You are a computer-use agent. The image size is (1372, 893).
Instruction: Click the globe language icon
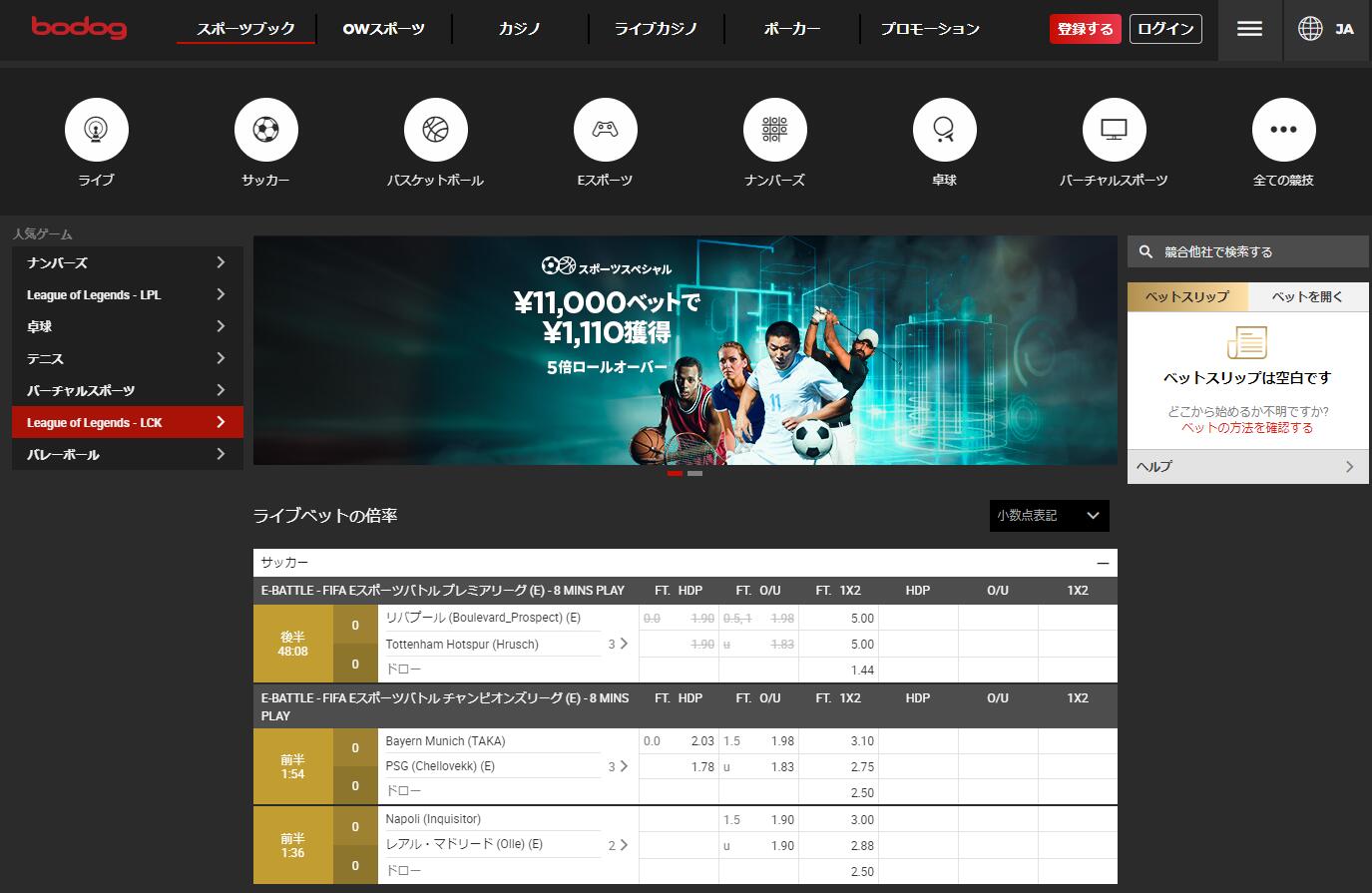[x=1310, y=29]
